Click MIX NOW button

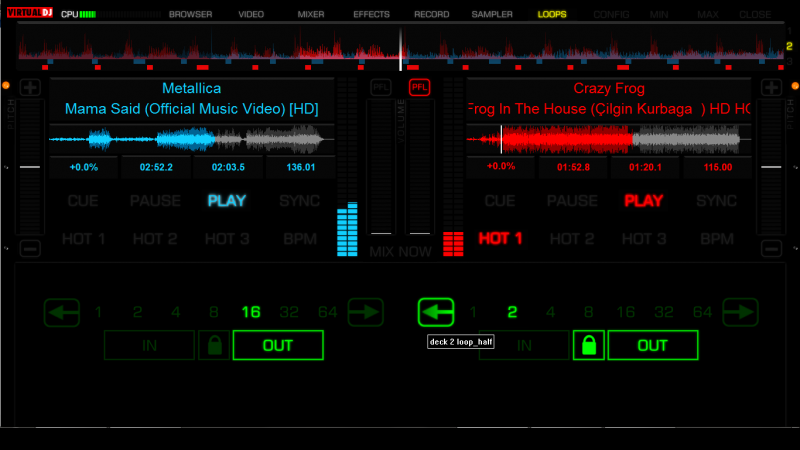point(401,252)
